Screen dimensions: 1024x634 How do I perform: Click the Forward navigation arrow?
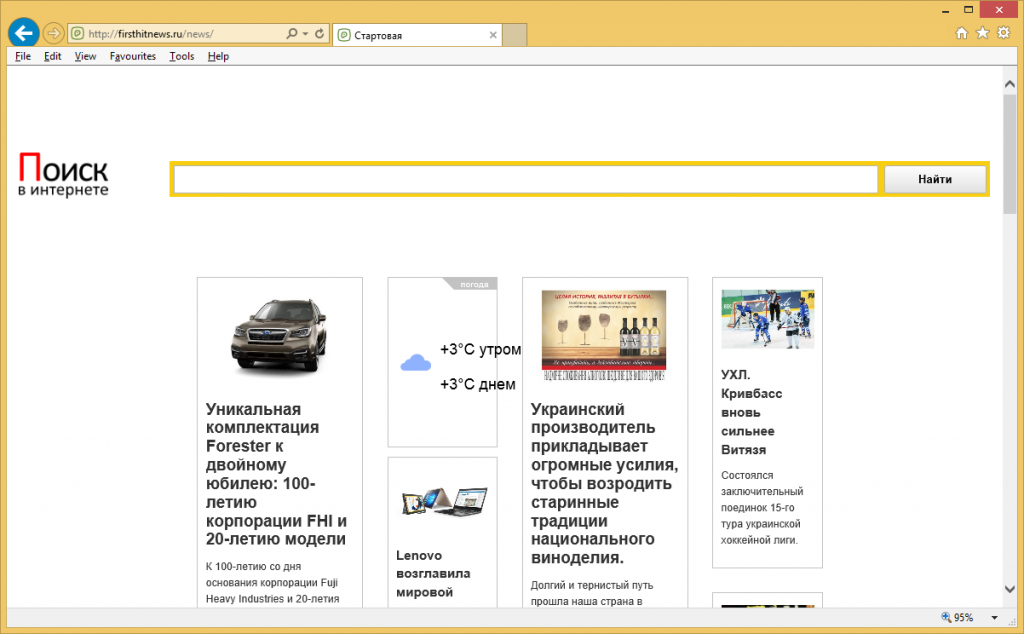(x=53, y=33)
